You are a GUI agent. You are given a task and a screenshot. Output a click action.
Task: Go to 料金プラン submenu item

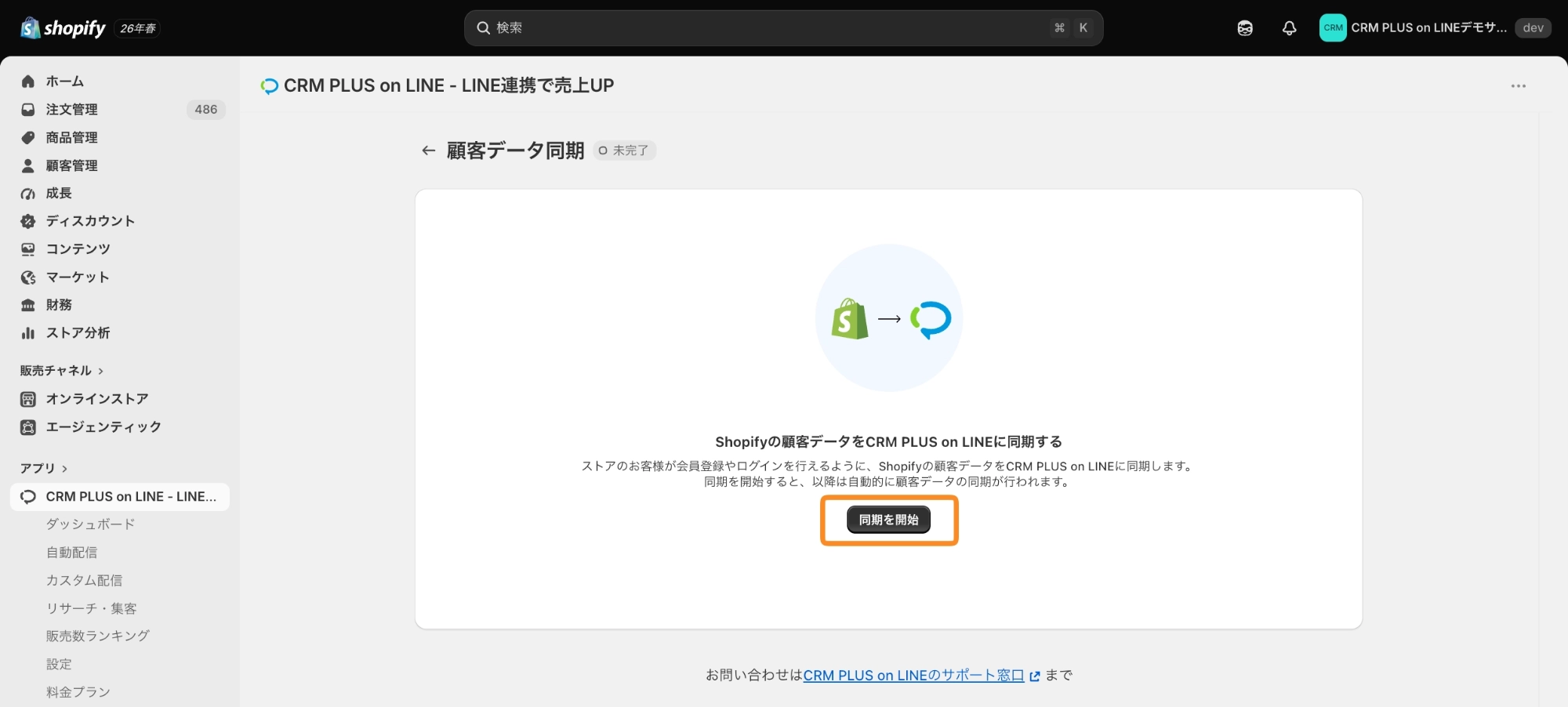tap(78, 692)
